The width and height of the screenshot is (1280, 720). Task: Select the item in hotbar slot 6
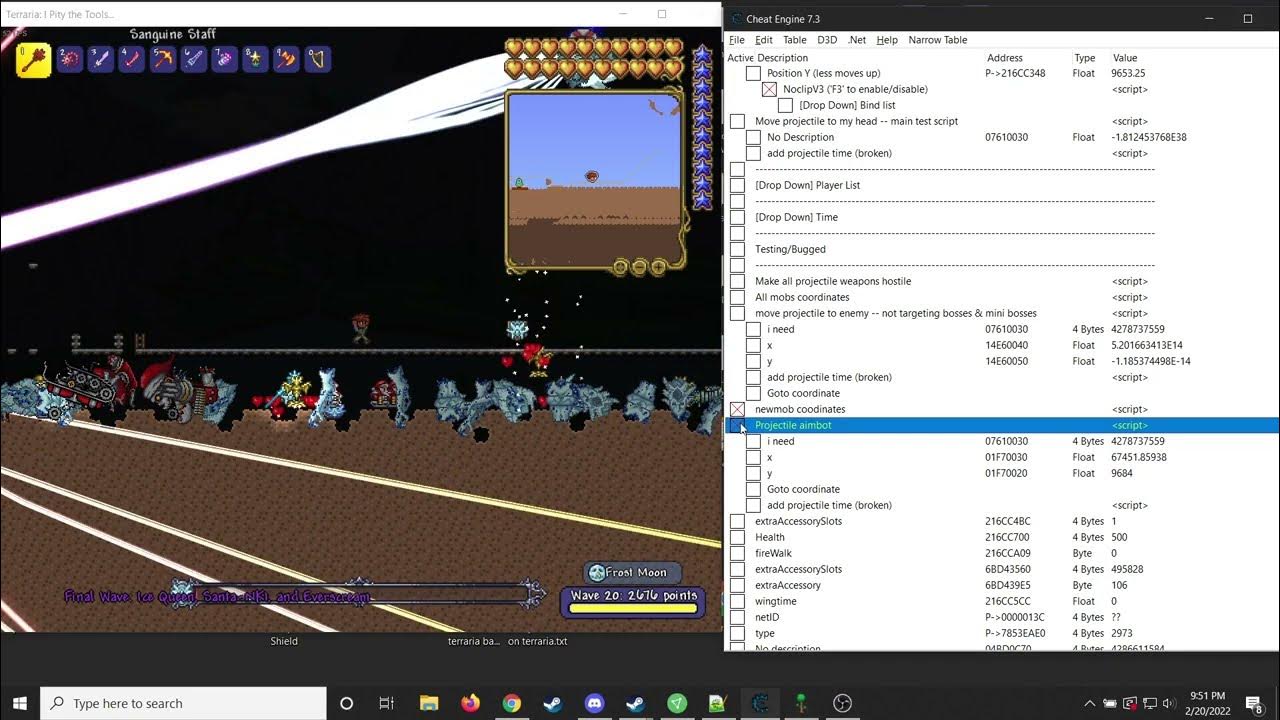click(x=194, y=59)
